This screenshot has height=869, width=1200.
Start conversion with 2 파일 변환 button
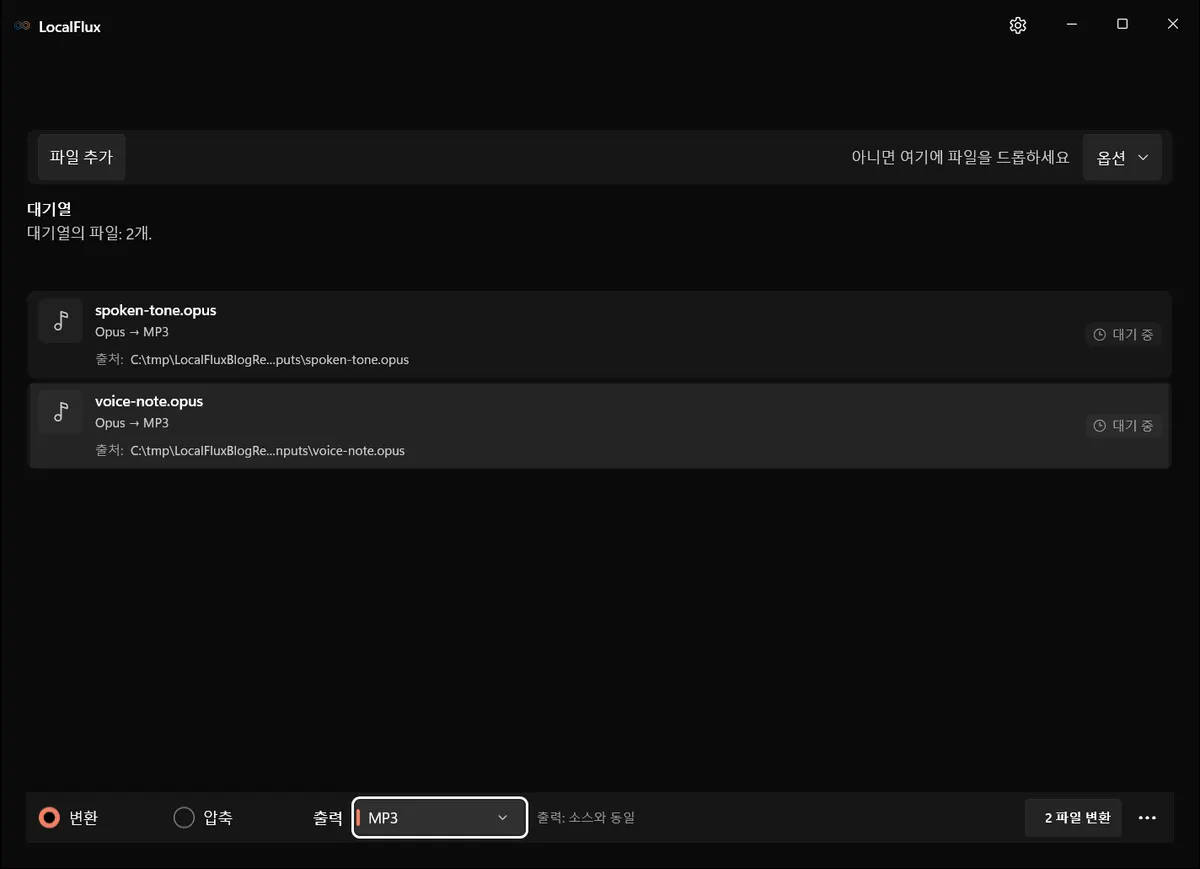1074,818
